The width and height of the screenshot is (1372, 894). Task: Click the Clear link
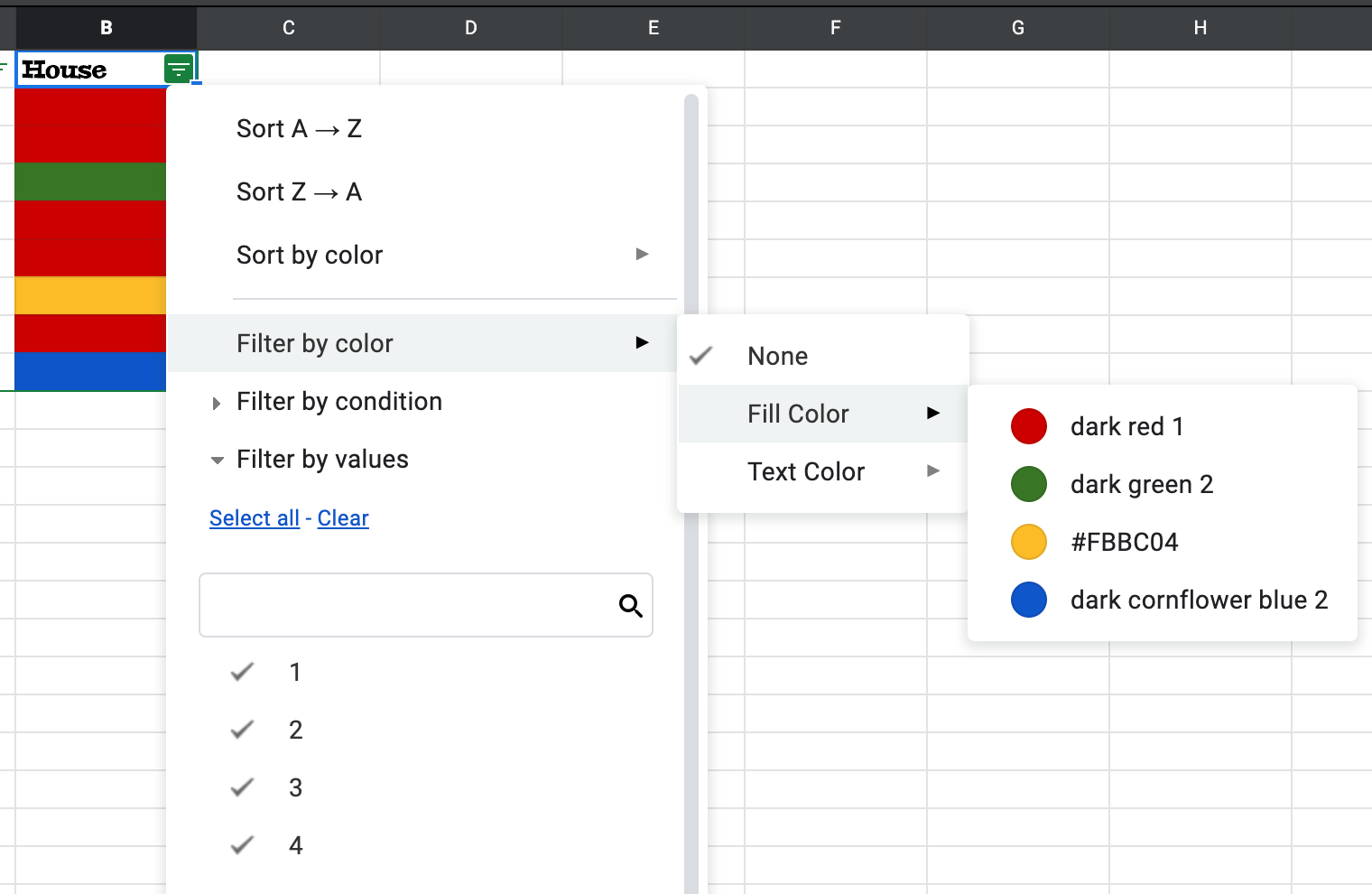(343, 518)
